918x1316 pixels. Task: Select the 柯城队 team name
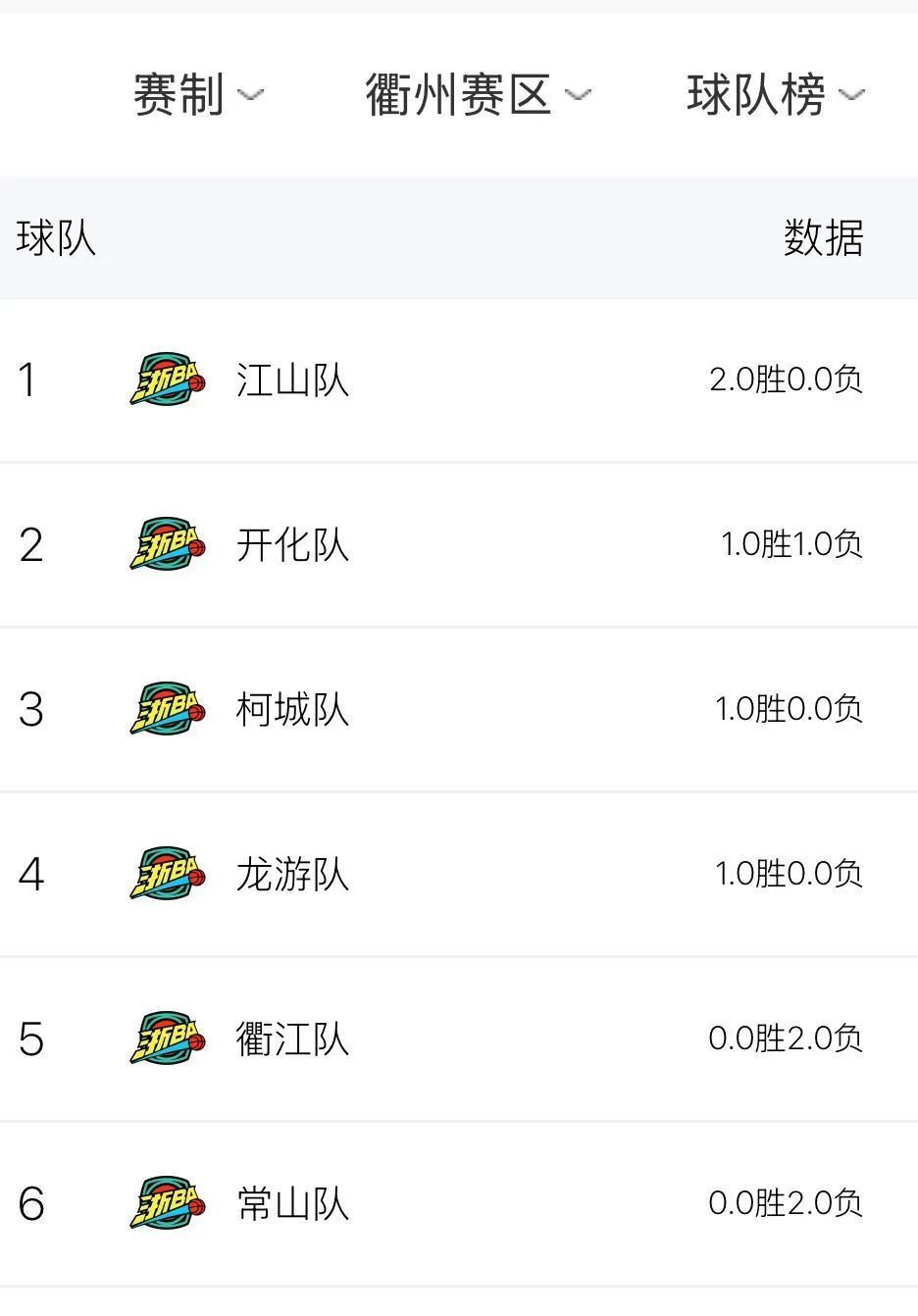pyautogui.click(x=292, y=709)
